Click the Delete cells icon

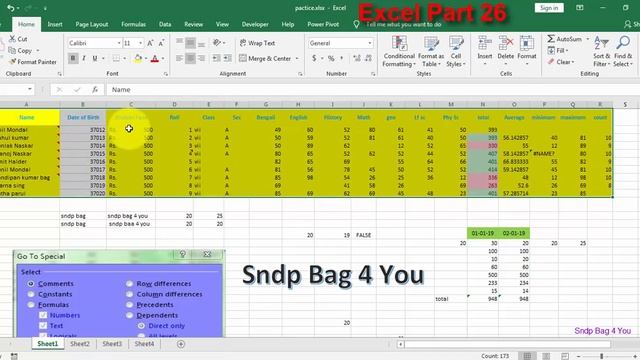[506, 43]
